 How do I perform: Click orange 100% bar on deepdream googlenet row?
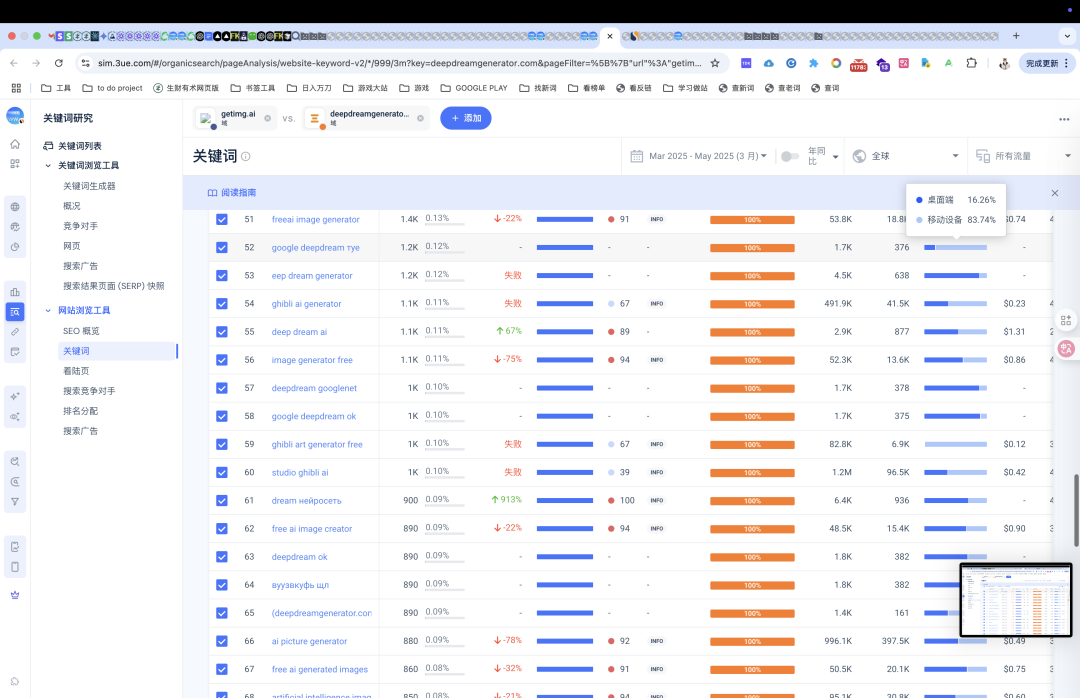[752, 389]
